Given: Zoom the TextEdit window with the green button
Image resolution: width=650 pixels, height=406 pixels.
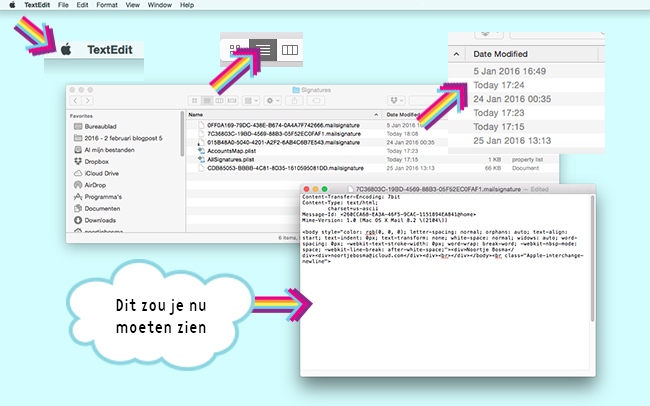Looking at the screenshot, I should coord(325,189).
